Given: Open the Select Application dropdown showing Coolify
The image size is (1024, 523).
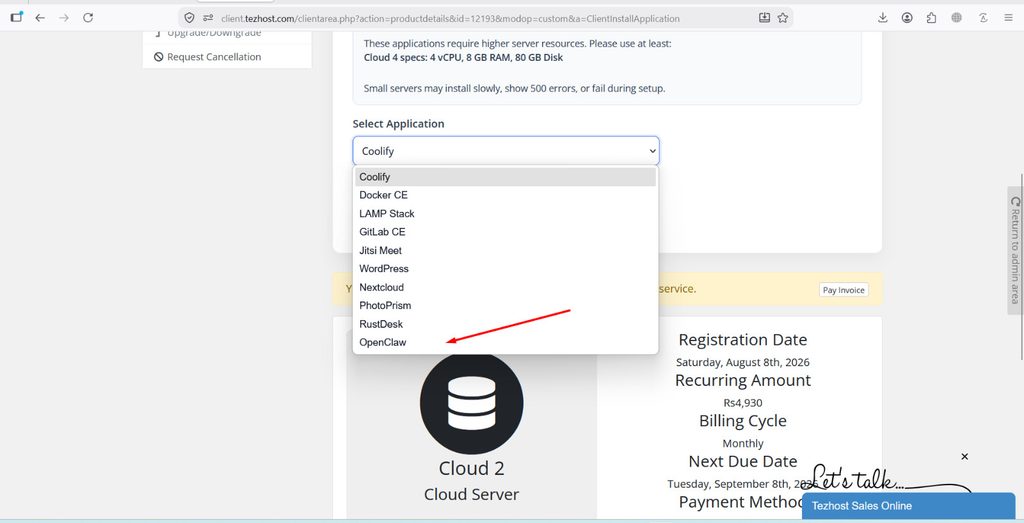Looking at the screenshot, I should [x=506, y=151].
